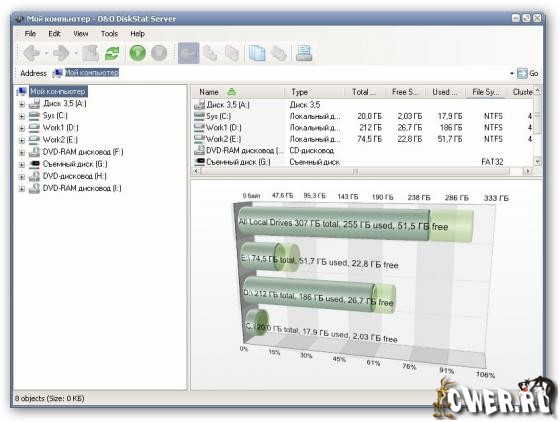Click the highlighted disk view toolbar icon
Image resolution: width=560 pixels, height=422 pixels.
(188, 53)
